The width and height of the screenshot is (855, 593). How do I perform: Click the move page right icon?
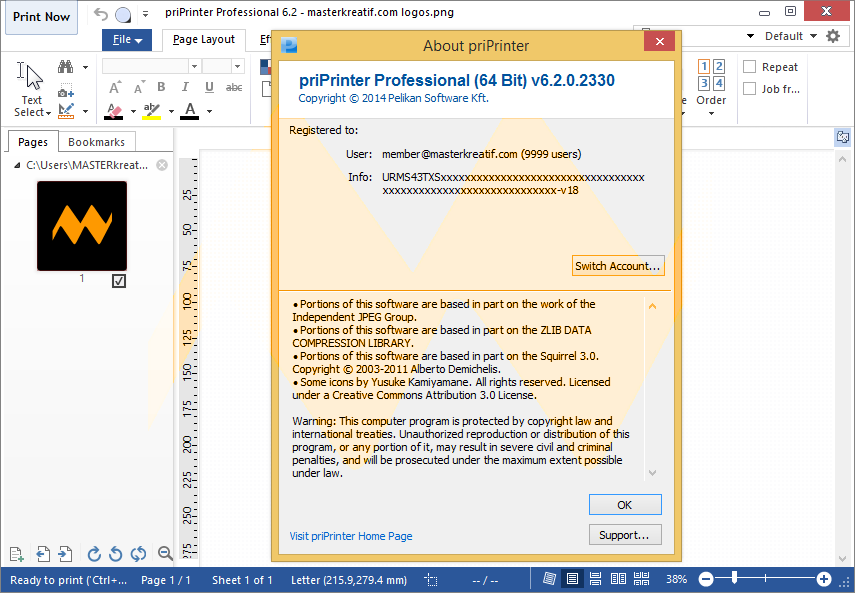[65, 554]
